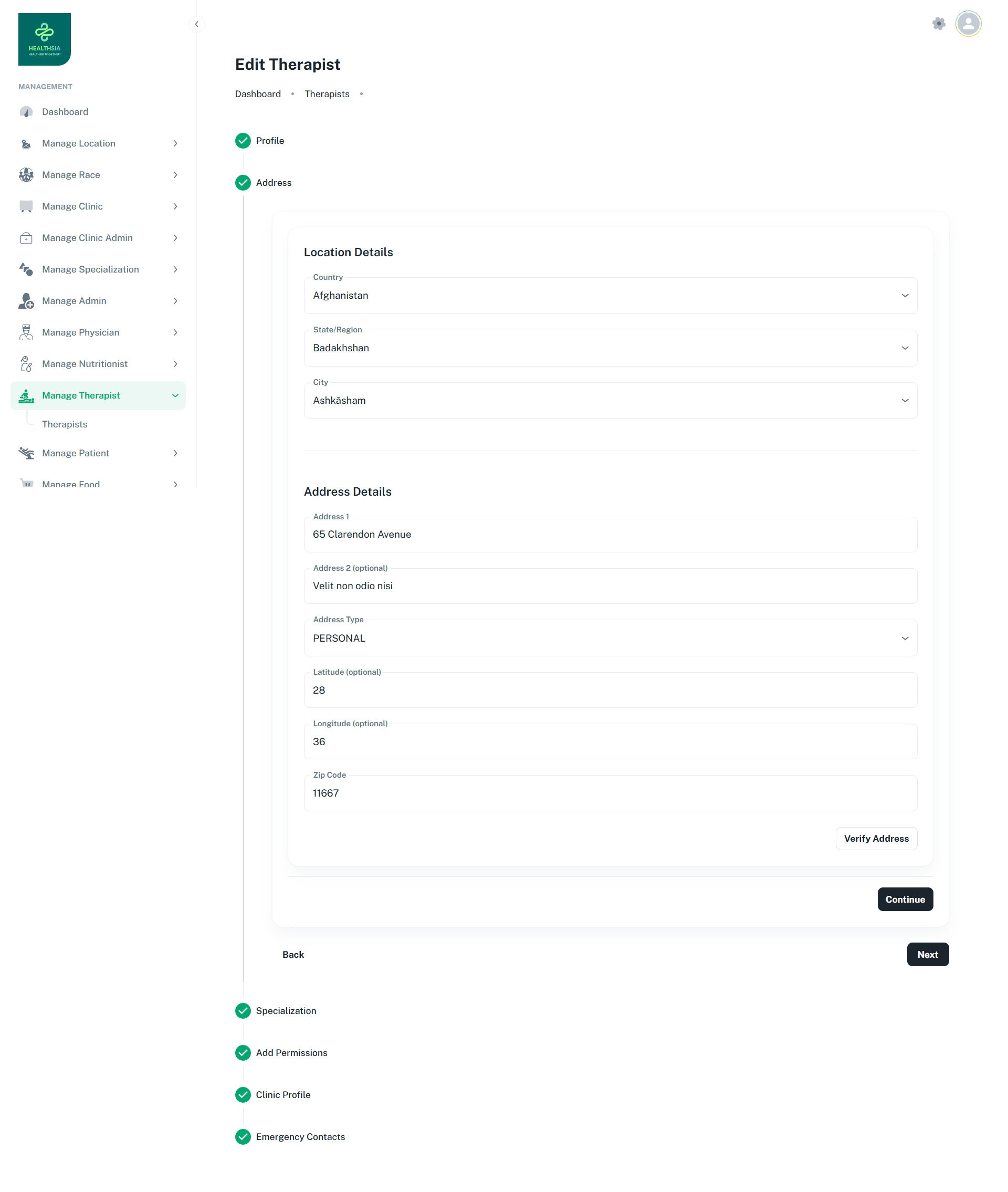
Task: Click Manage Physician doctor icon
Action: (x=26, y=332)
